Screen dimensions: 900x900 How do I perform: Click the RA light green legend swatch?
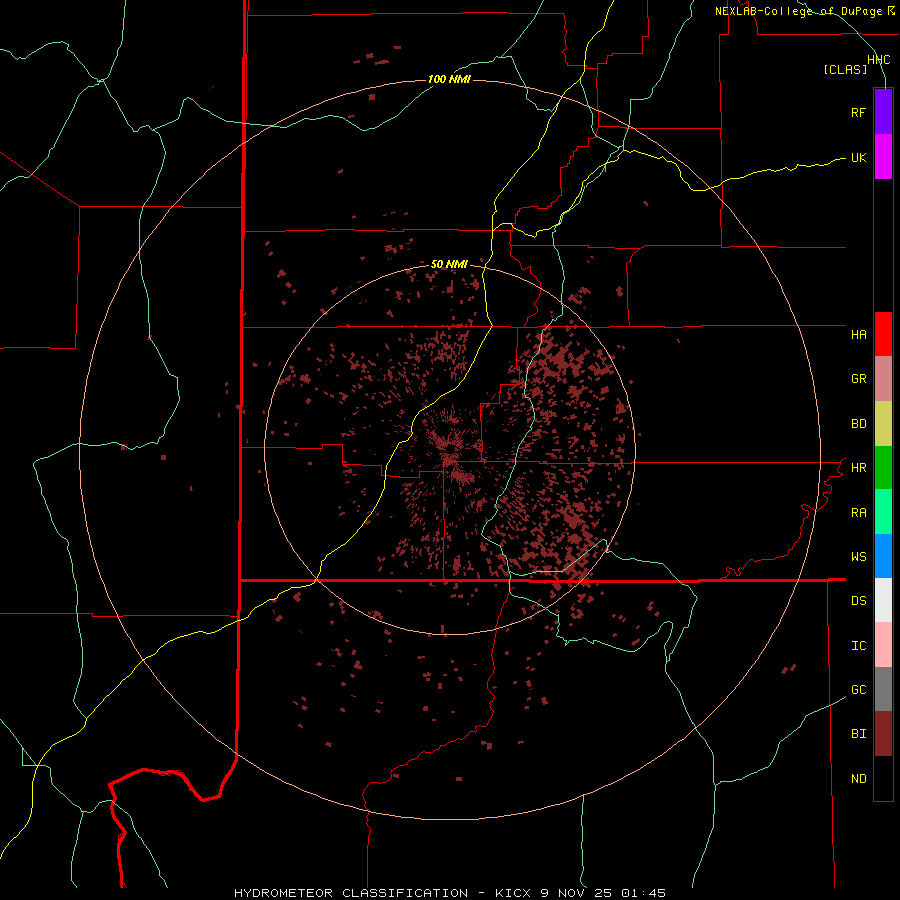click(x=883, y=512)
